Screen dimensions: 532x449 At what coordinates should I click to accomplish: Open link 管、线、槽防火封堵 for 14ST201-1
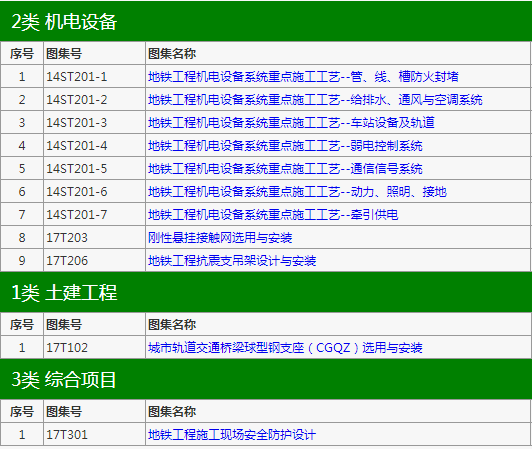pos(303,77)
